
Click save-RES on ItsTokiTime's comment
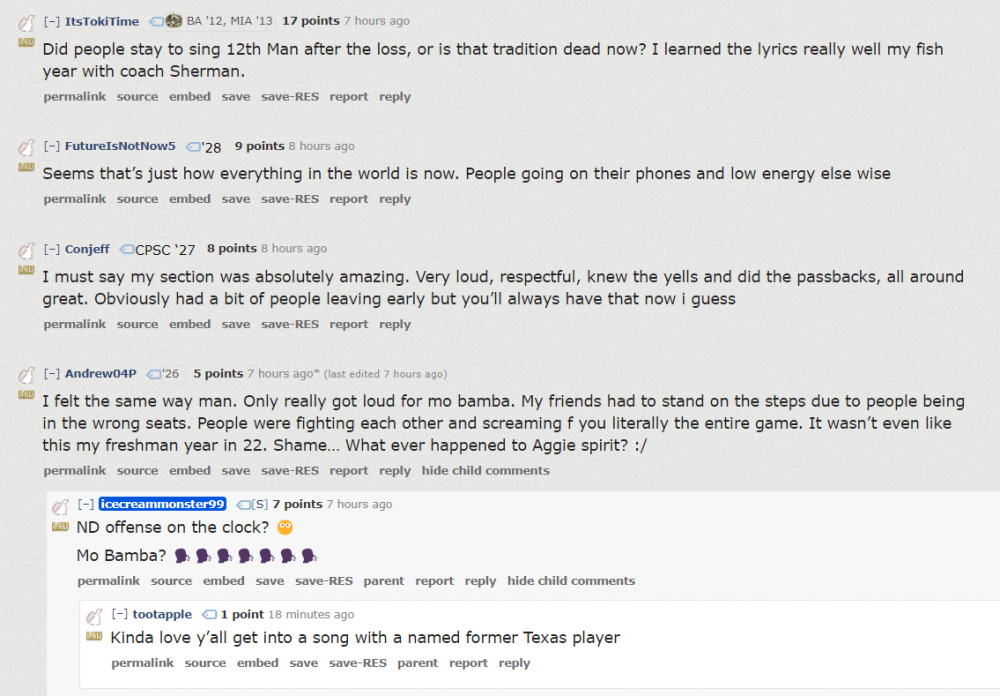pyautogui.click(x=289, y=97)
